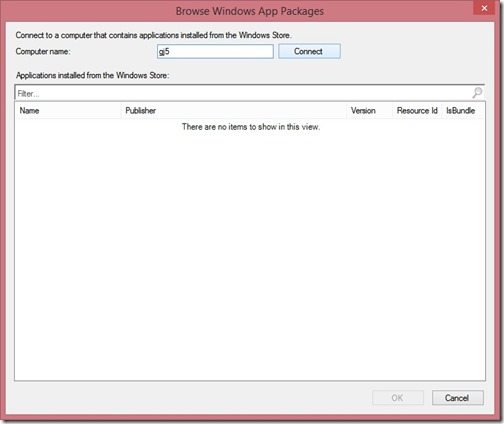Click divider between Name and Publisher columns
The height and width of the screenshot is (424, 504).
(x=121, y=110)
